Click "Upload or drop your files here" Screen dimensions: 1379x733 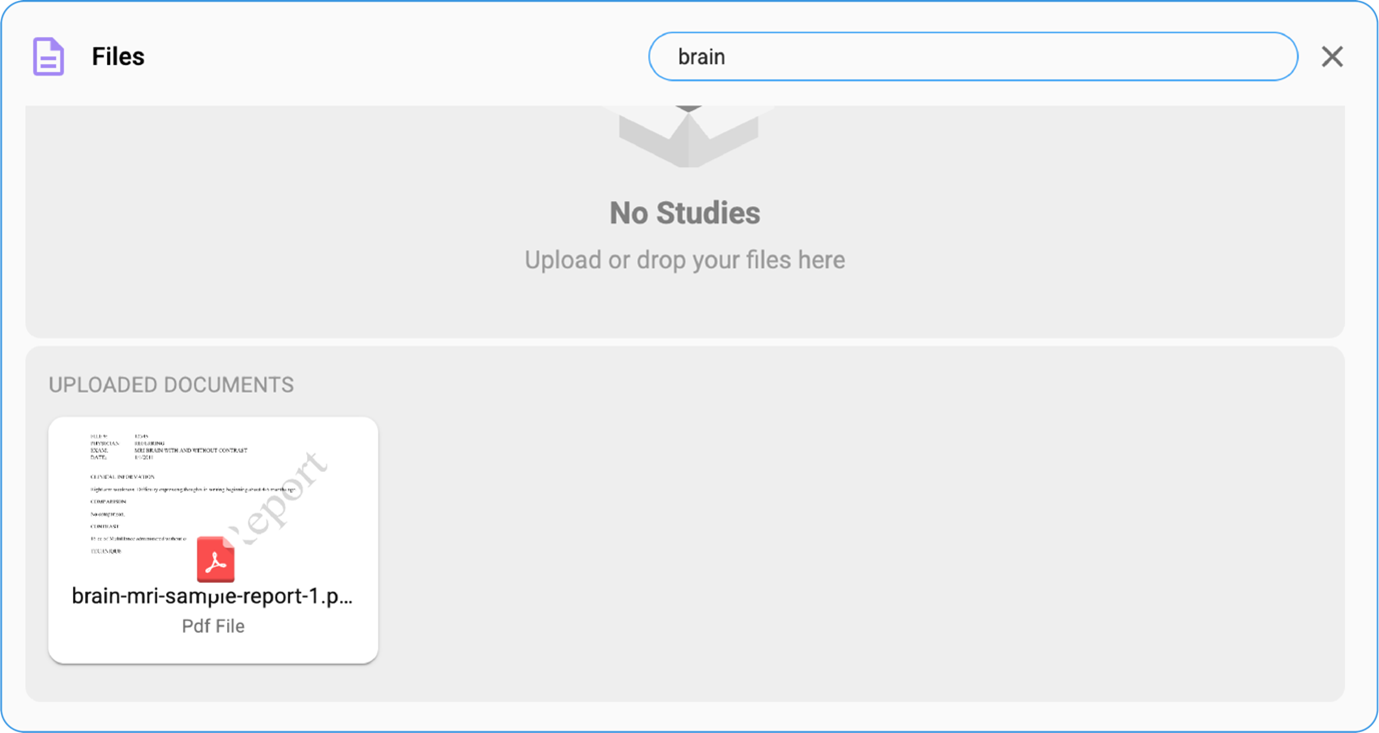tap(685, 260)
